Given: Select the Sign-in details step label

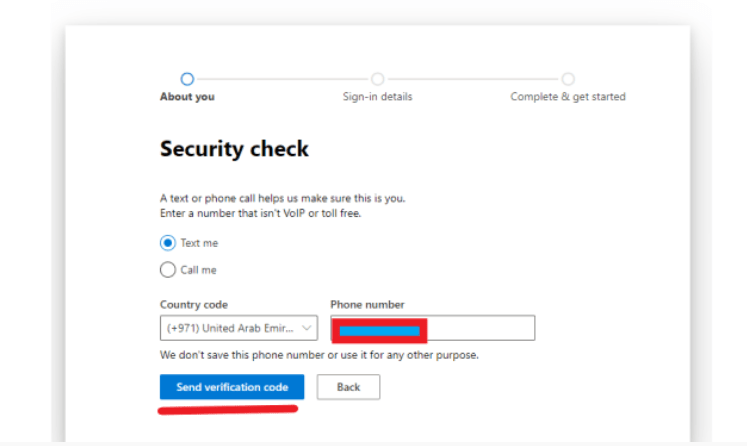Looking at the screenshot, I should point(377,97).
